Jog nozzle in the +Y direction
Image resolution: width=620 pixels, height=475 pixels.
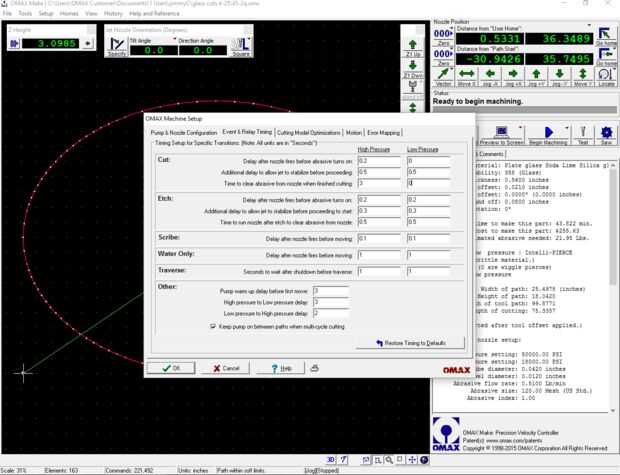pos(536,74)
